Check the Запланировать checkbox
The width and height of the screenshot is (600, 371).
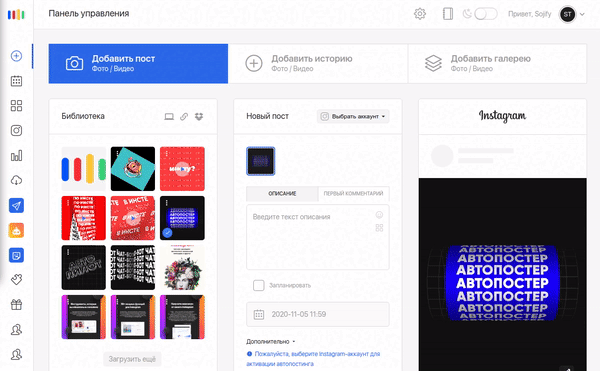pos(259,285)
